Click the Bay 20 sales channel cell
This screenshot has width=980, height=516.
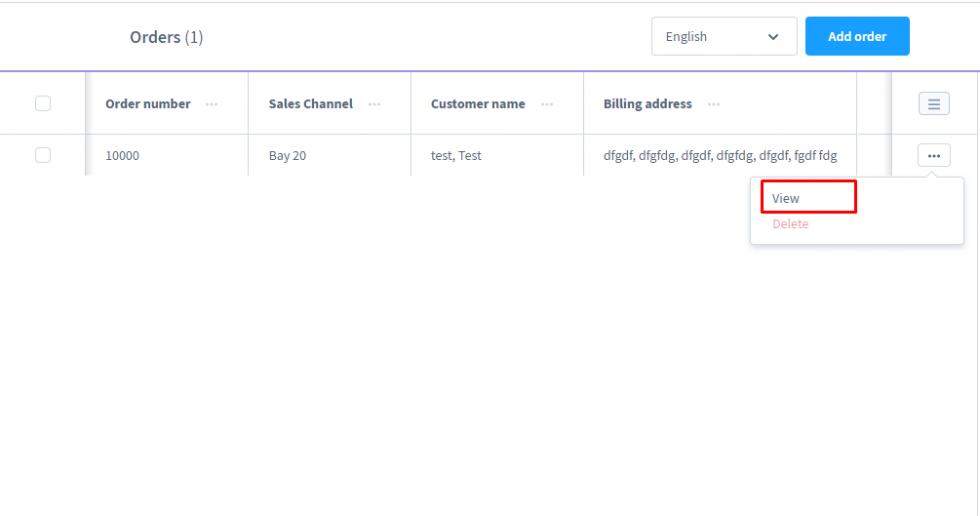click(288, 156)
